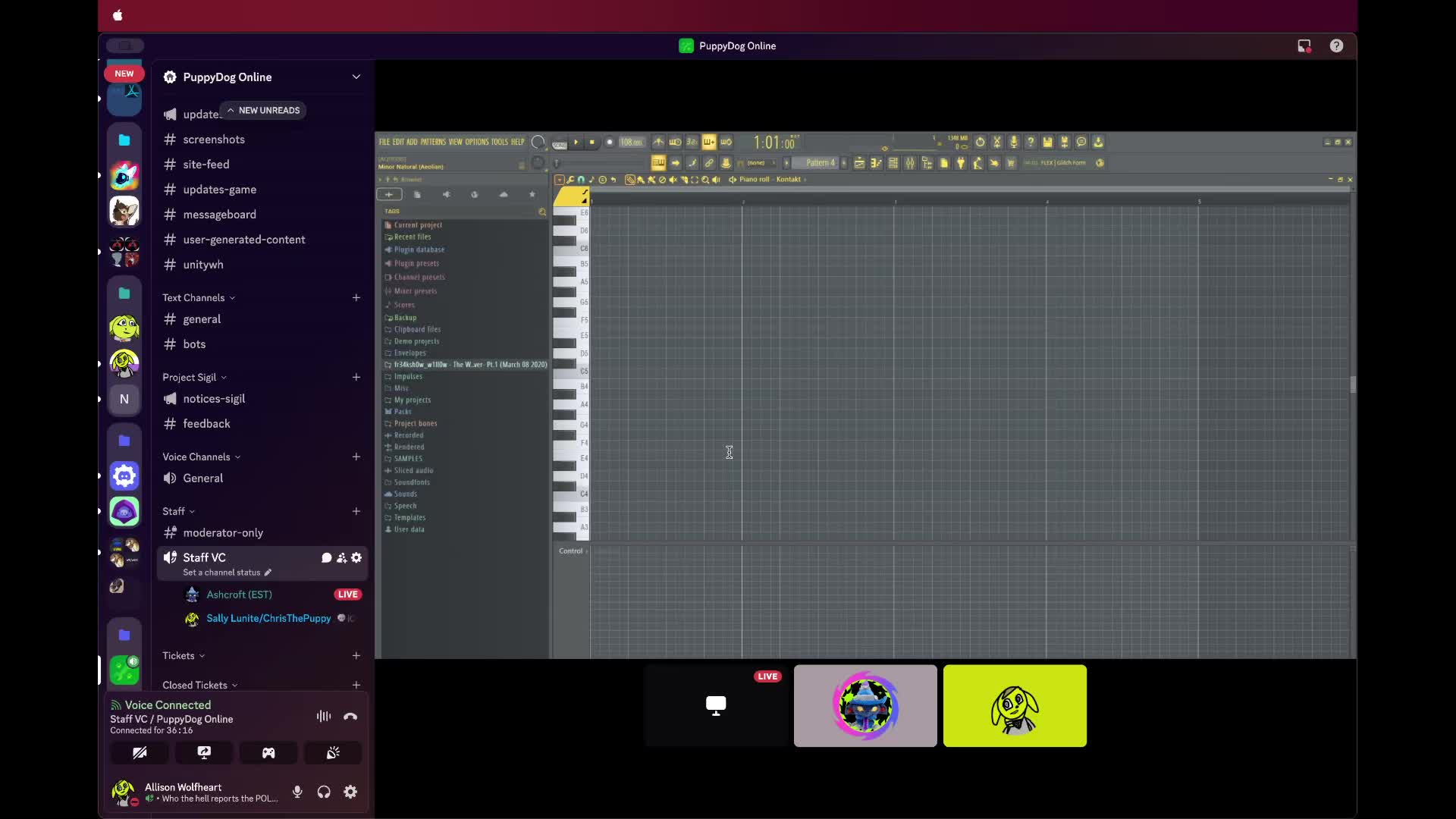Click the Discord help question mark icon

click(x=1336, y=46)
